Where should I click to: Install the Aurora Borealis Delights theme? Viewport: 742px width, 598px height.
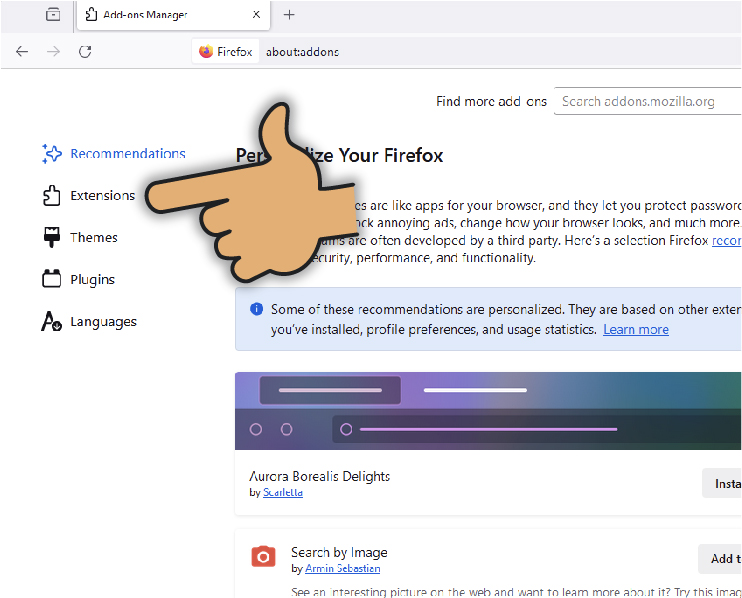(722, 484)
